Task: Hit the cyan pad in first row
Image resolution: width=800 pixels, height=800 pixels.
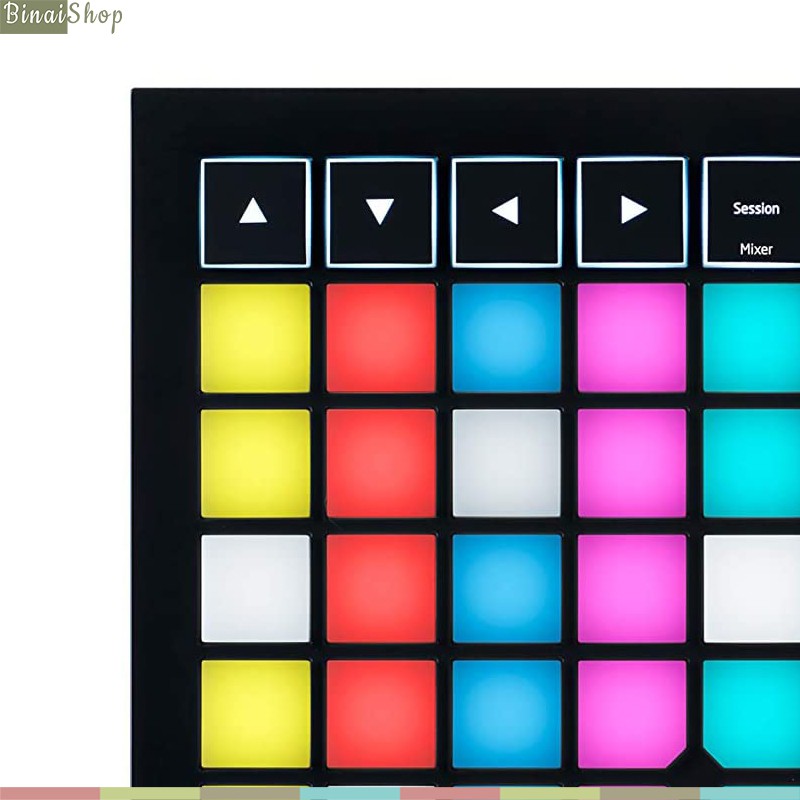Action: (x=752, y=338)
